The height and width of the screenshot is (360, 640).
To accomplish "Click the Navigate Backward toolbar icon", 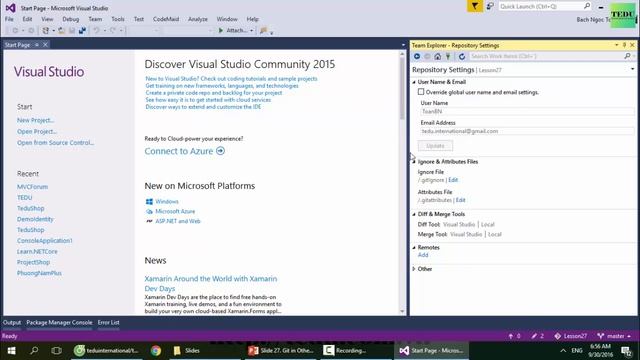I will tap(15, 31).
